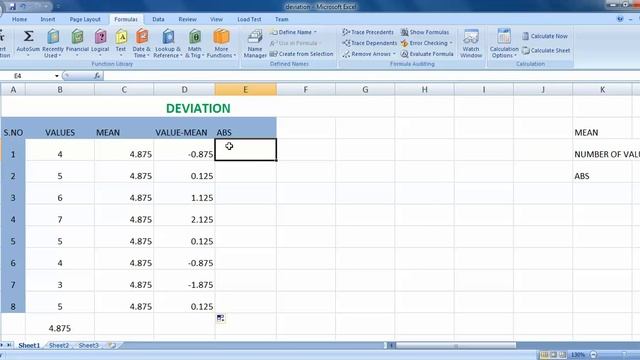The width and height of the screenshot is (640, 360).
Task: Open the Load Test tab
Action: [x=249, y=19]
